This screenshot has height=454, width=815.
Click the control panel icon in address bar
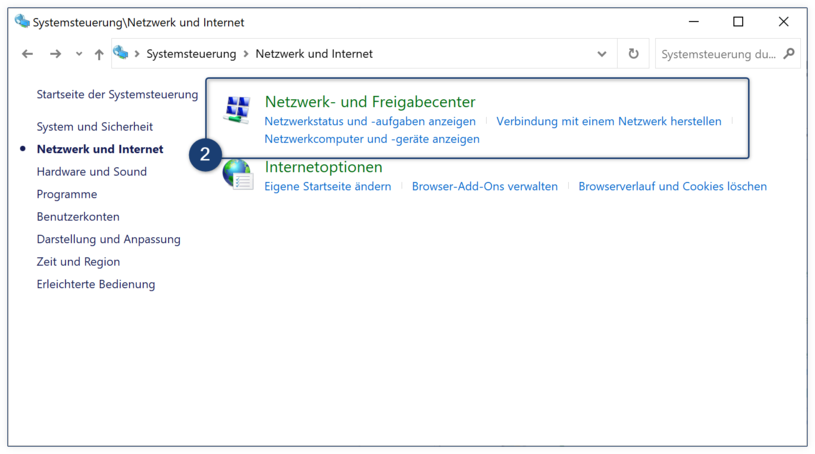[x=121, y=53]
